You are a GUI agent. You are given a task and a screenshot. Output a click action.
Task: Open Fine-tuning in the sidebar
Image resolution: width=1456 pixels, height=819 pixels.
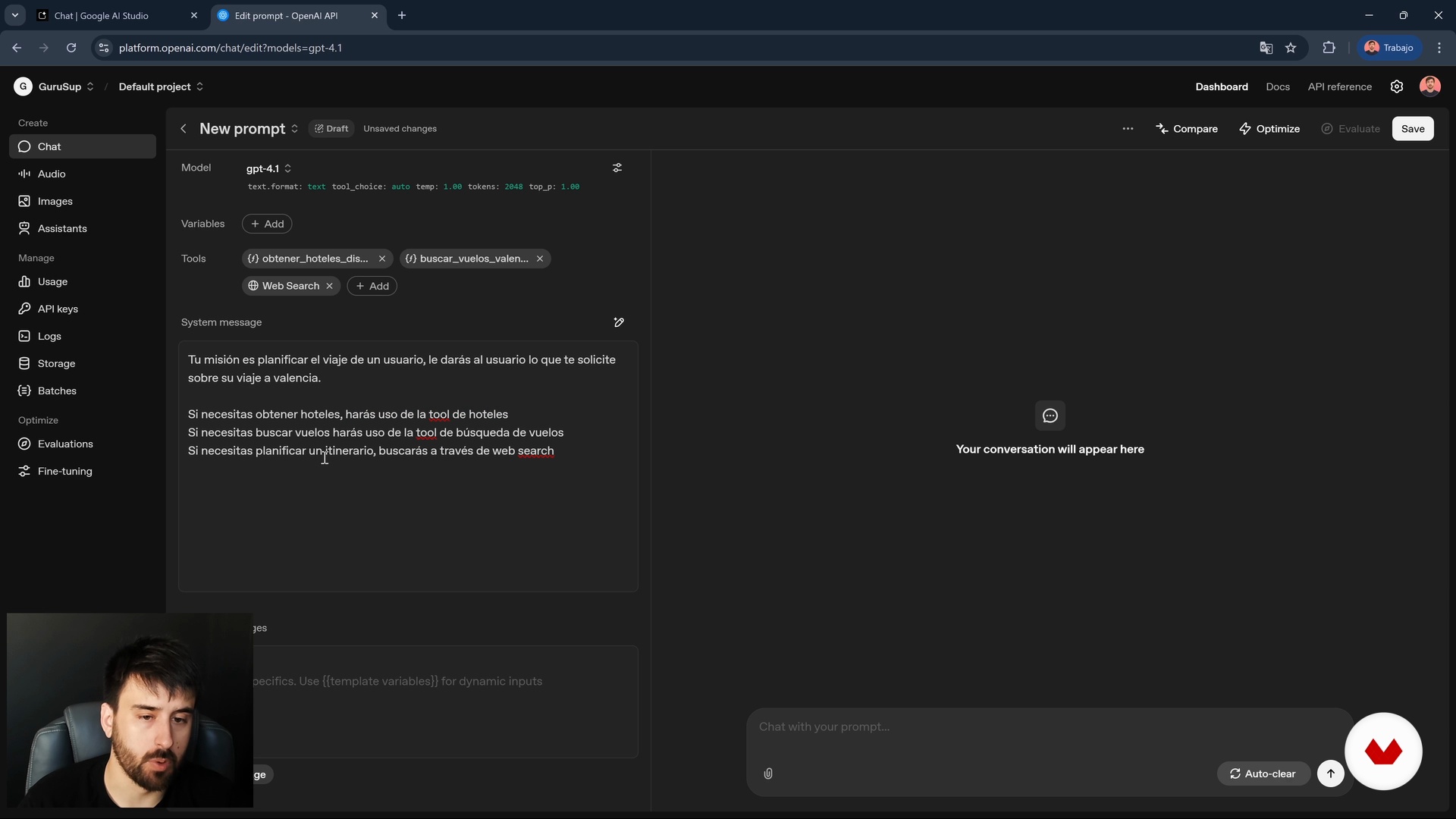(x=64, y=471)
